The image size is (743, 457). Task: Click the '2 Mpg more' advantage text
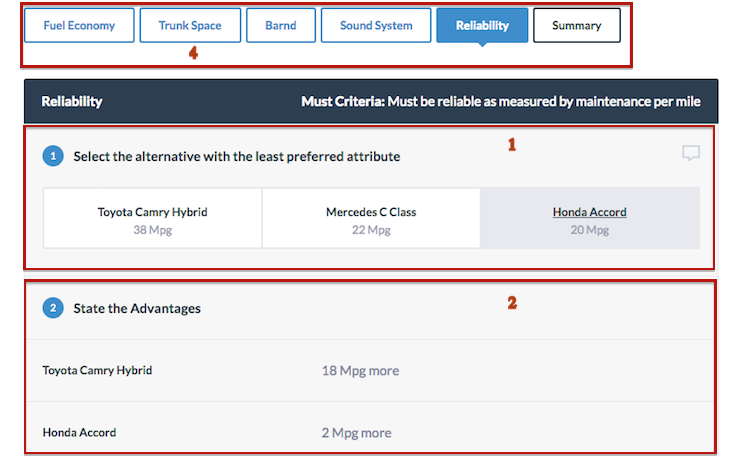point(357,433)
